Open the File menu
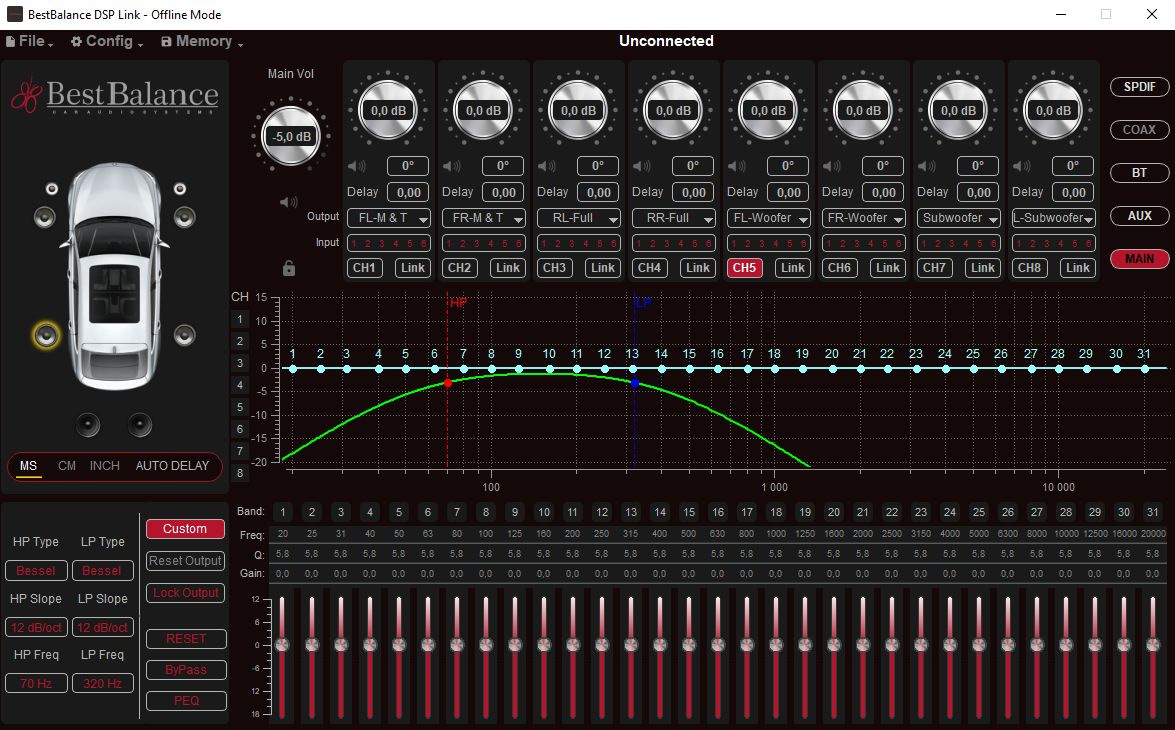Viewport: 1175px width, 730px height. tap(32, 42)
